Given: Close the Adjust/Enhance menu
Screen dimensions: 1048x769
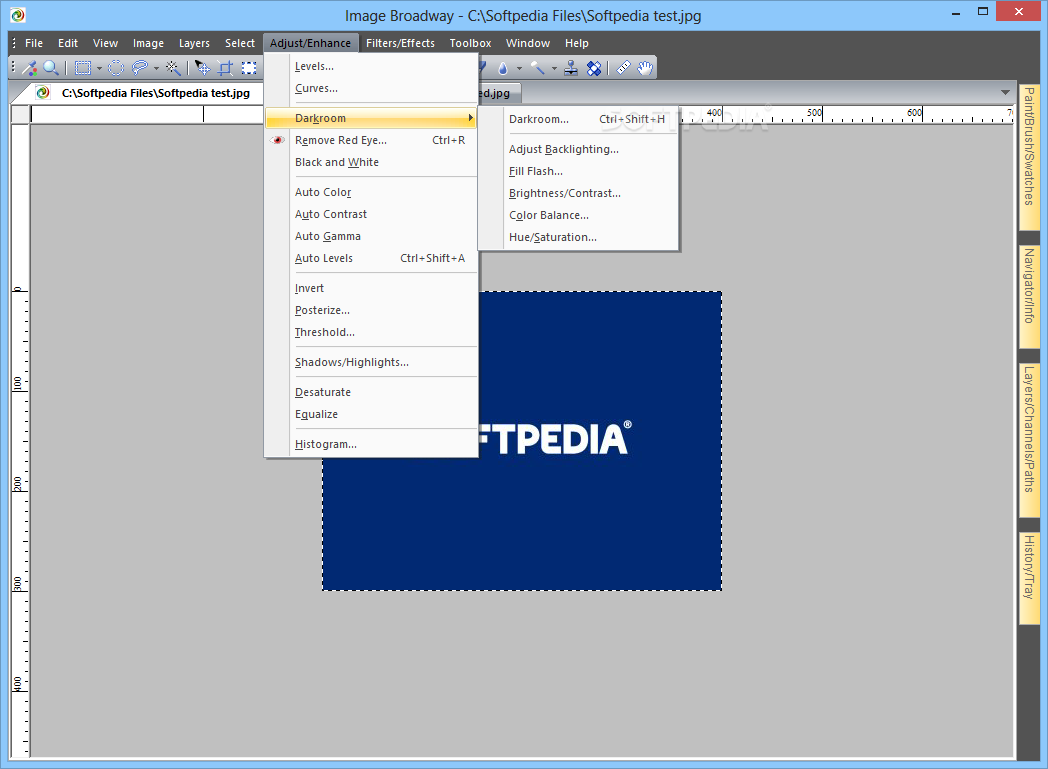Looking at the screenshot, I should point(311,43).
